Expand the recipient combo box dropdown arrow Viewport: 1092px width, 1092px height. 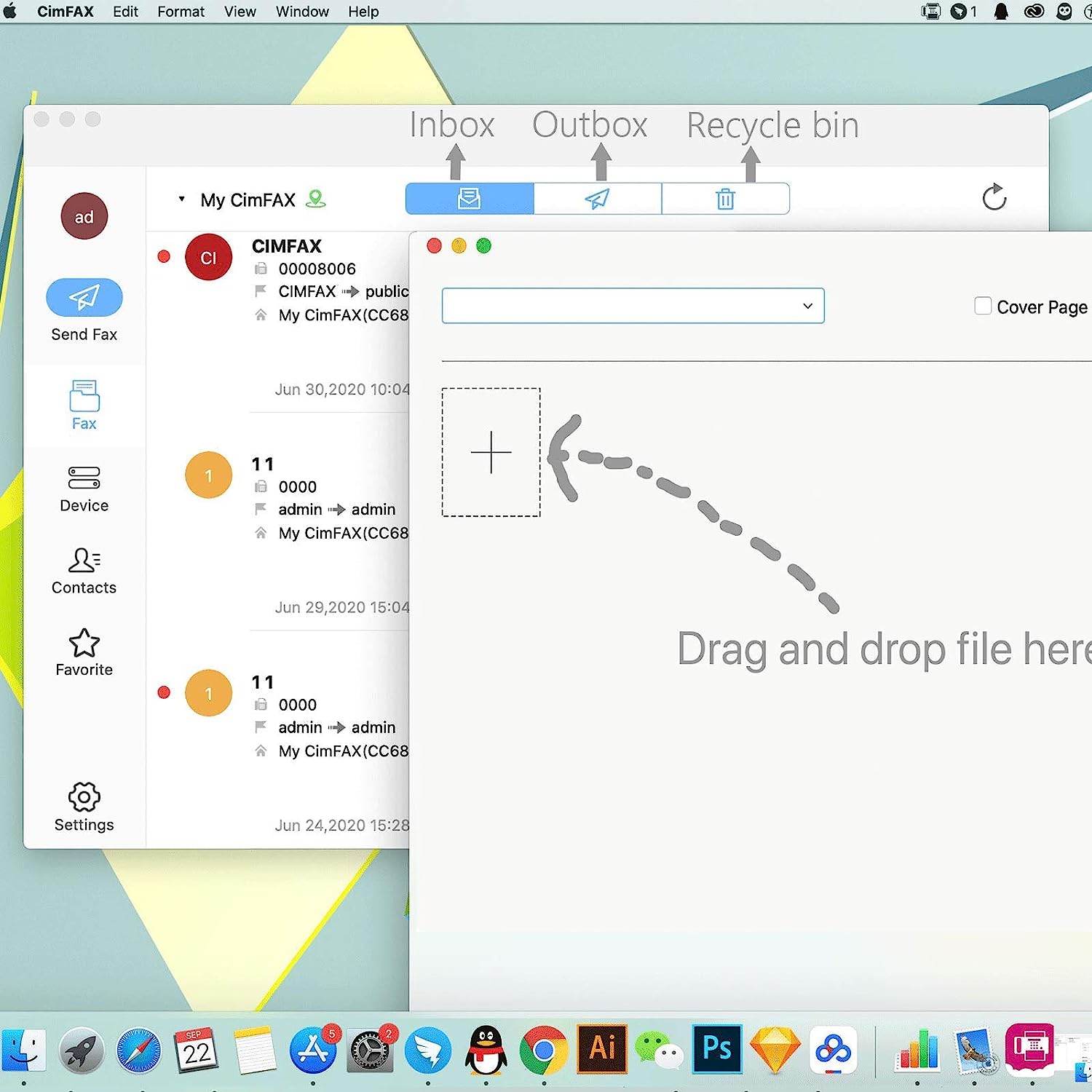click(x=807, y=306)
